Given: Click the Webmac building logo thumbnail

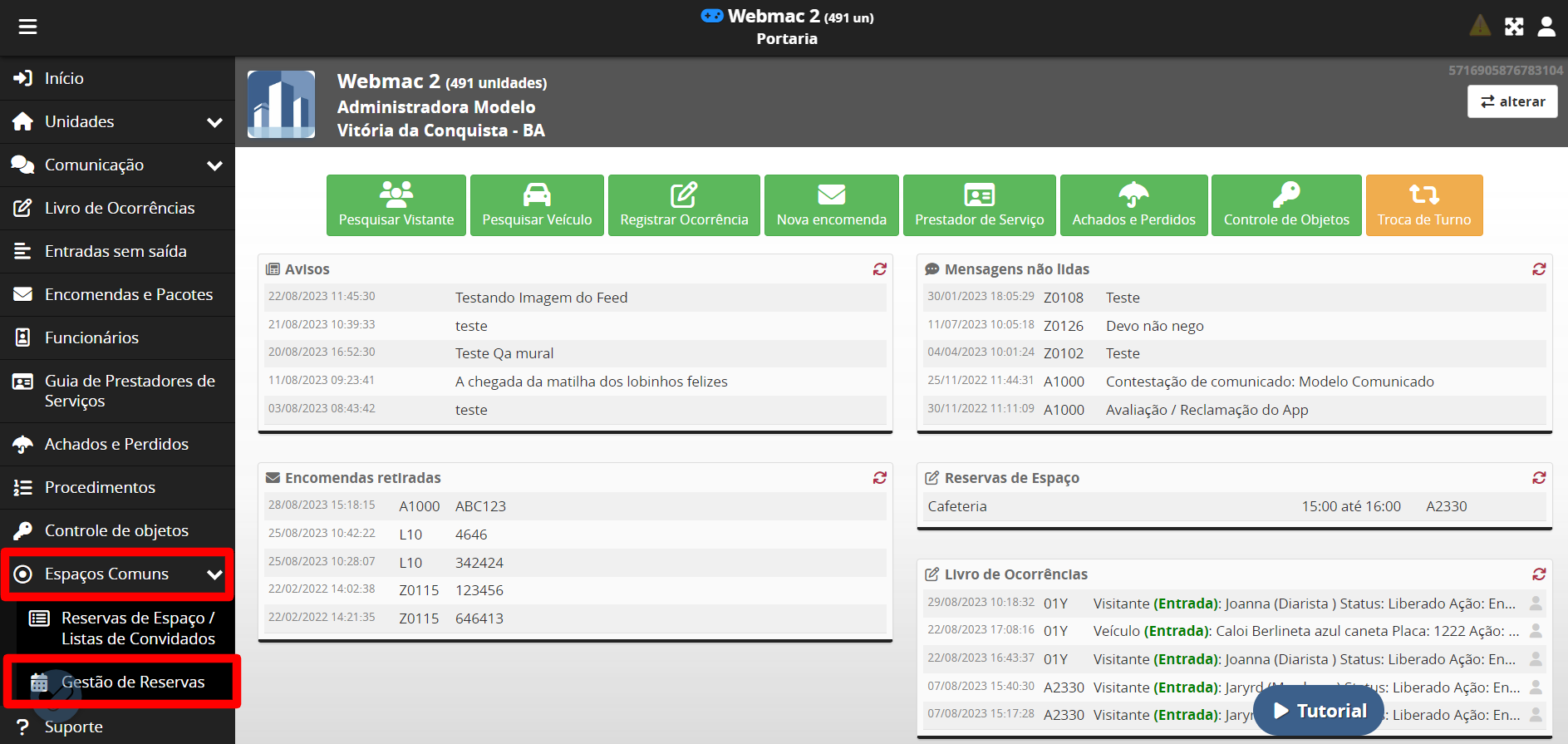Looking at the screenshot, I should 282,104.
